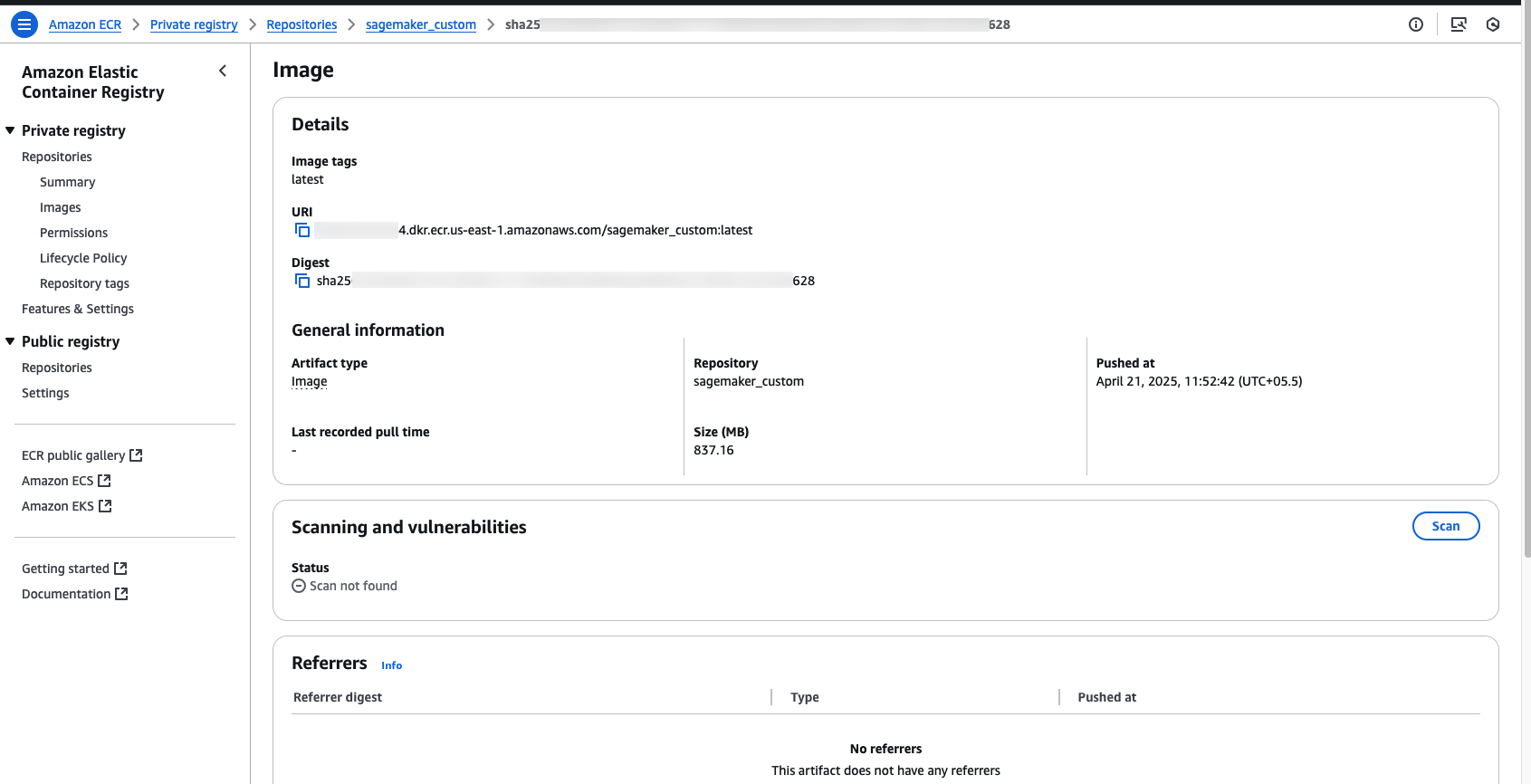Image resolution: width=1531 pixels, height=784 pixels.
Task: Copy the image URI
Action: [302, 230]
